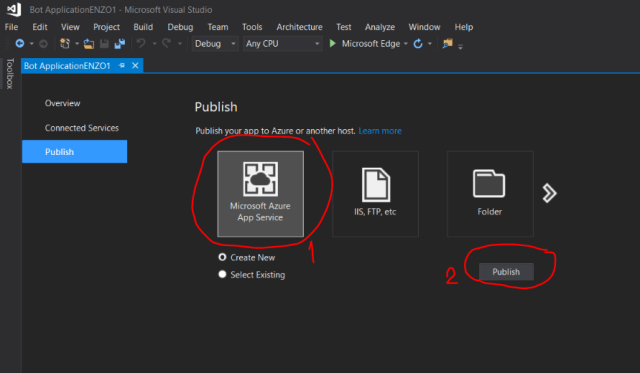Open the Debug menu

pos(180,27)
